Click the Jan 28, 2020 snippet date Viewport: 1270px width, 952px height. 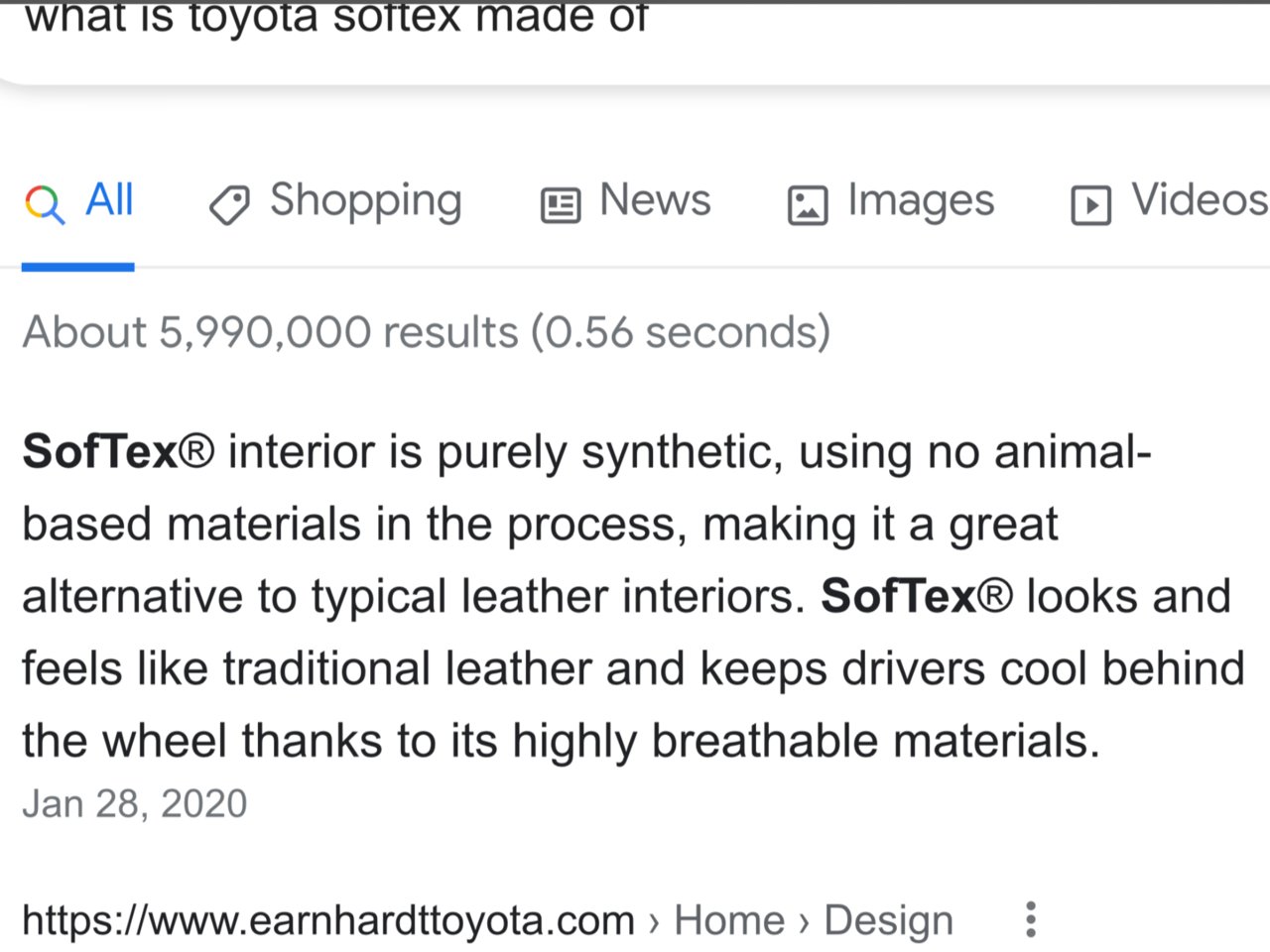click(x=134, y=803)
